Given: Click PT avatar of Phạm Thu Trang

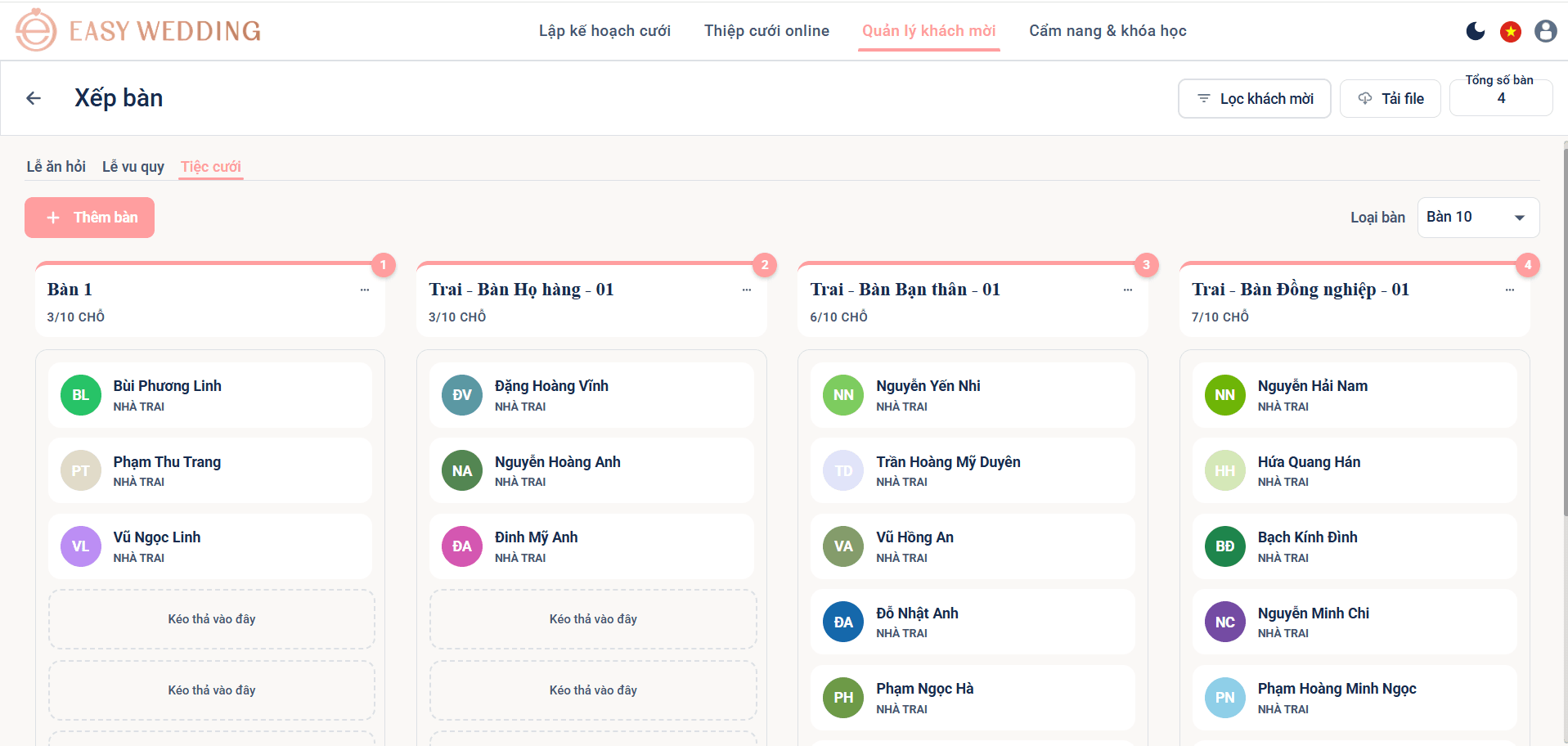Looking at the screenshot, I should [81, 470].
